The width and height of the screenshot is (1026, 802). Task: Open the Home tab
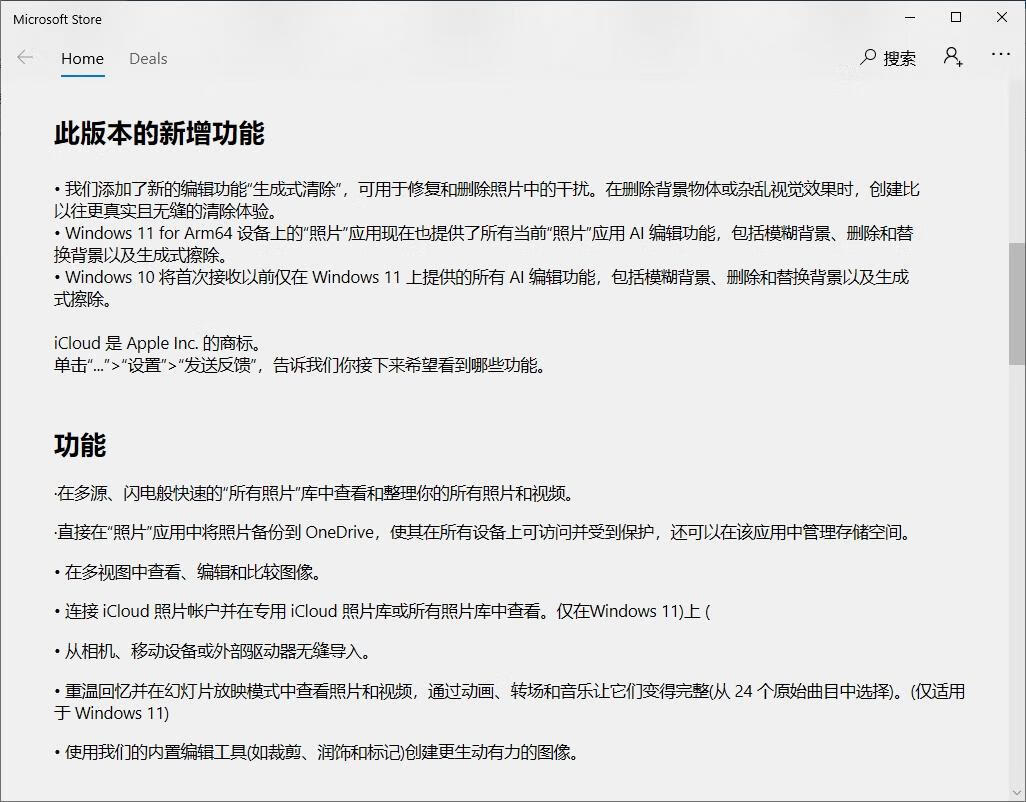82,59
